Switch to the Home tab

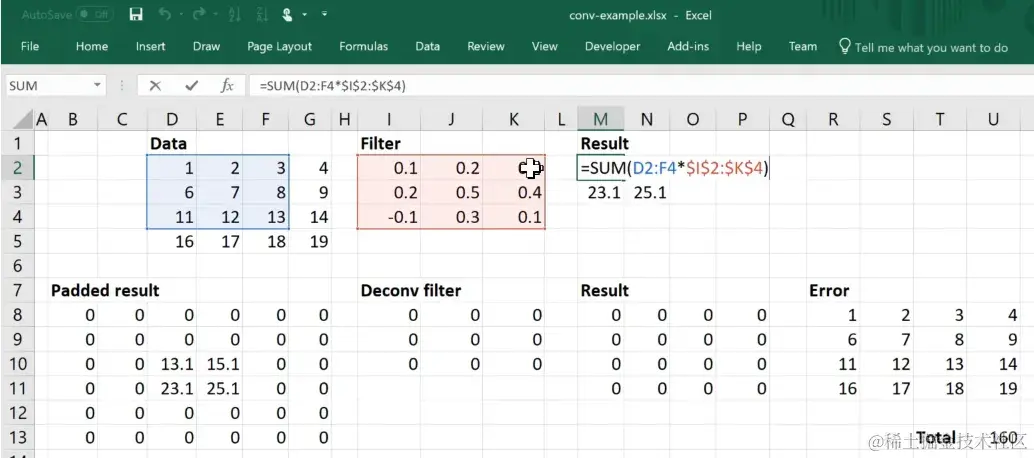point(92,46)
